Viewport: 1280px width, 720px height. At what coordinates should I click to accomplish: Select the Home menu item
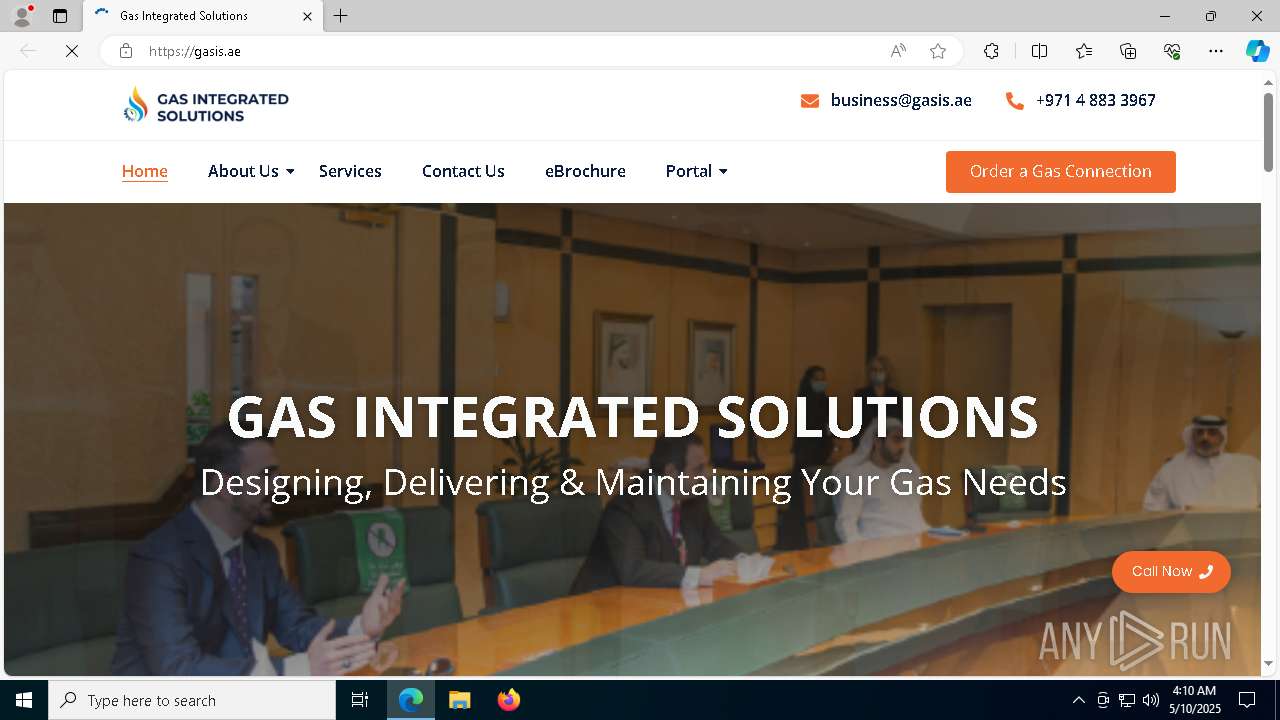[x=145, y=171]
